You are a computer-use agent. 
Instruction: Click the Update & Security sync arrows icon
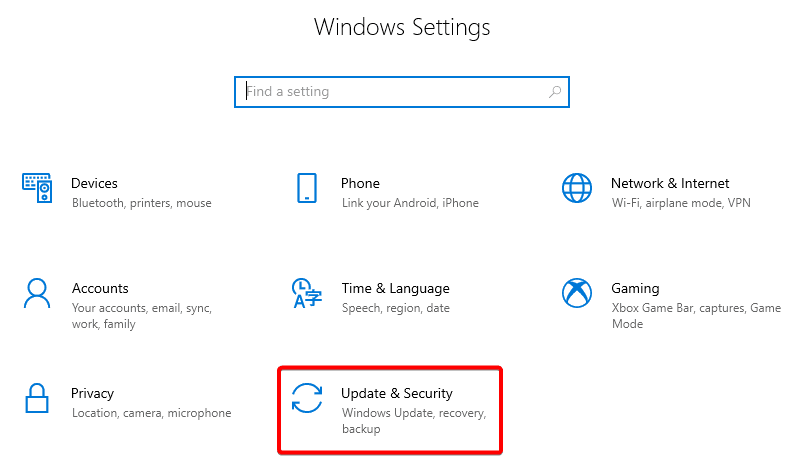[x=307, y=398]
